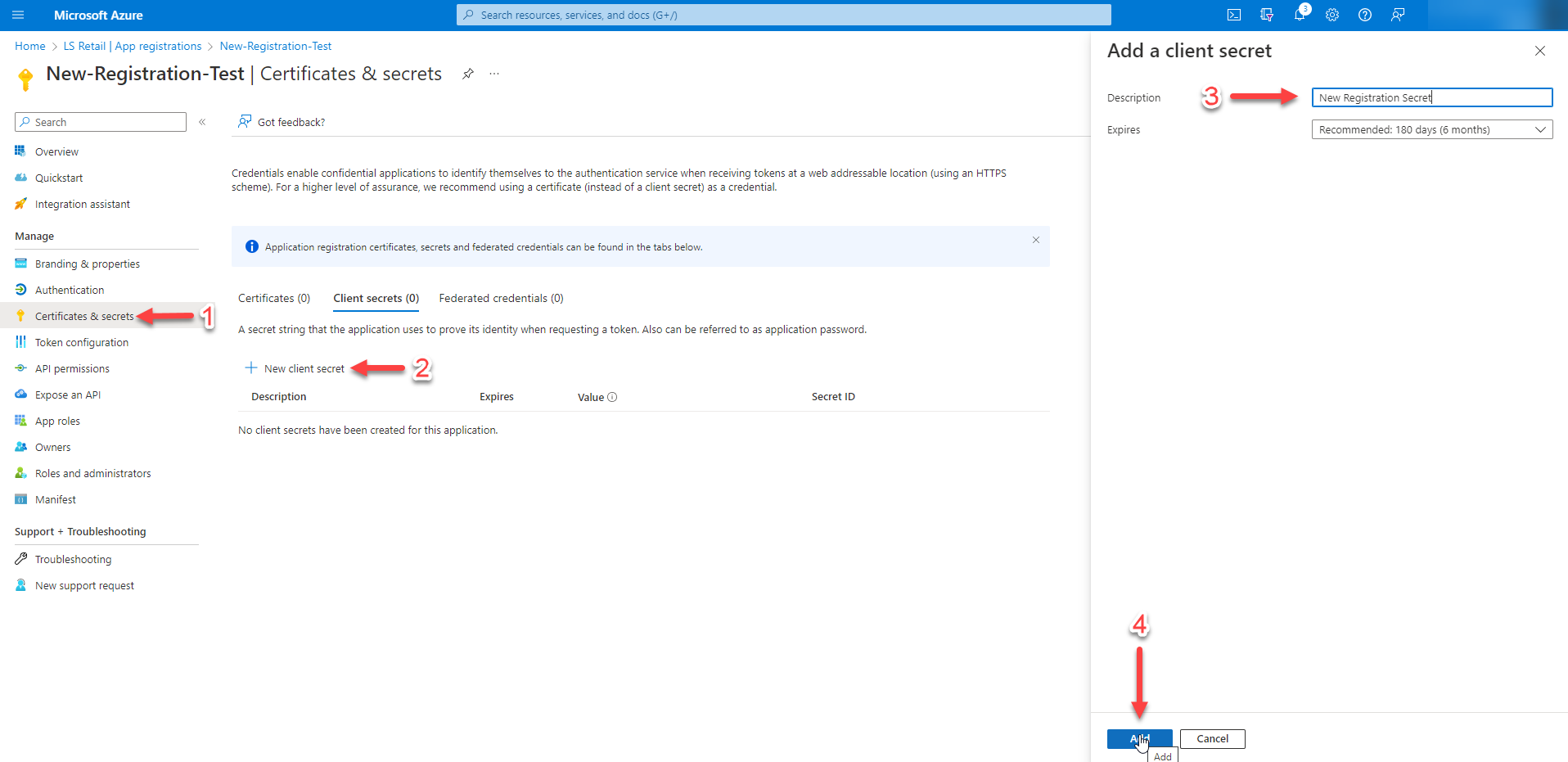Viewport: 1568px width, 762px height.
Task: Open the feedback icon in top bar
Action: pos(1398,15)
